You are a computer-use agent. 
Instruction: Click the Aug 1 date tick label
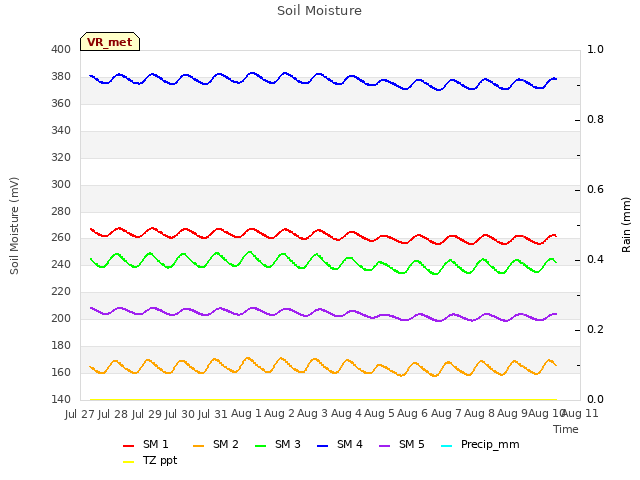tap(246, 414)
